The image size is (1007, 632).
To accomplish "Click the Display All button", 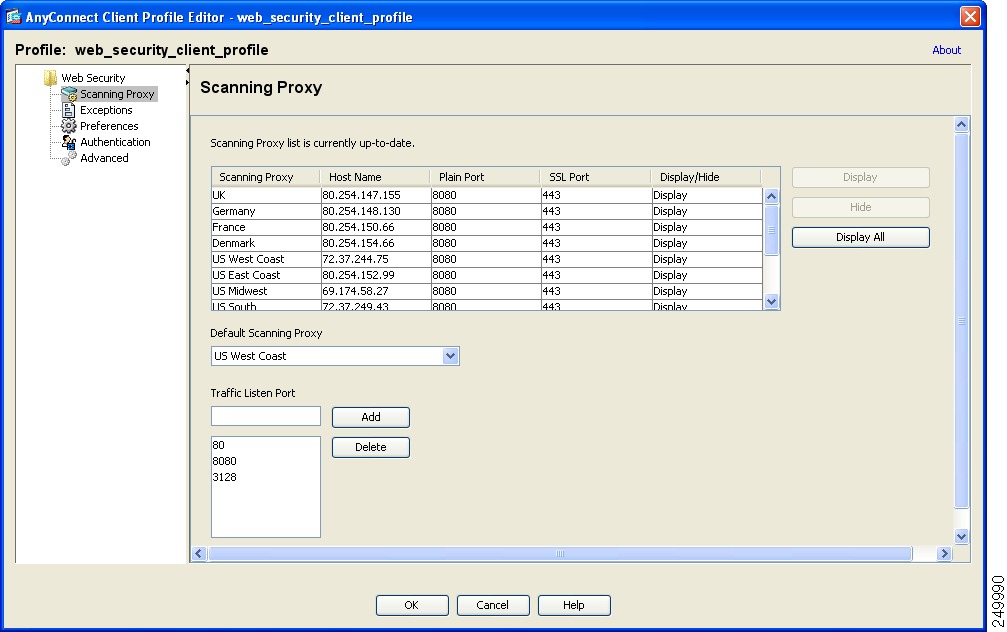I will (x=861, y=238).
